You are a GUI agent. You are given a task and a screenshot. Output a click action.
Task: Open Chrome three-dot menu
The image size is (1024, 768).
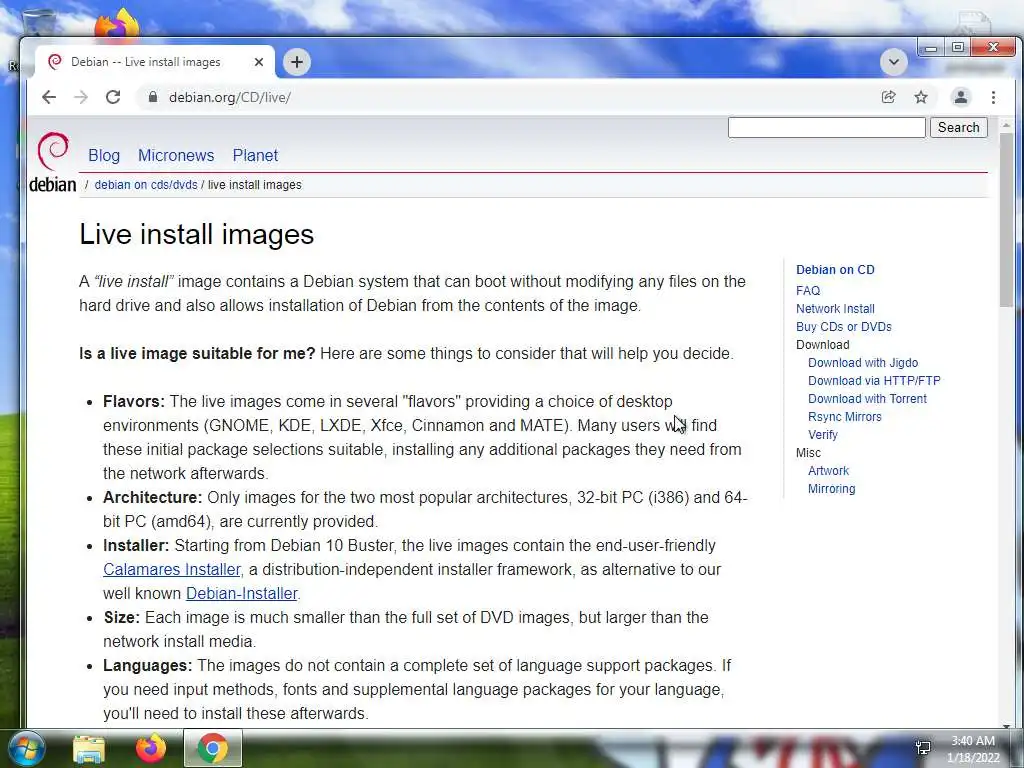(x=993, y=97)
